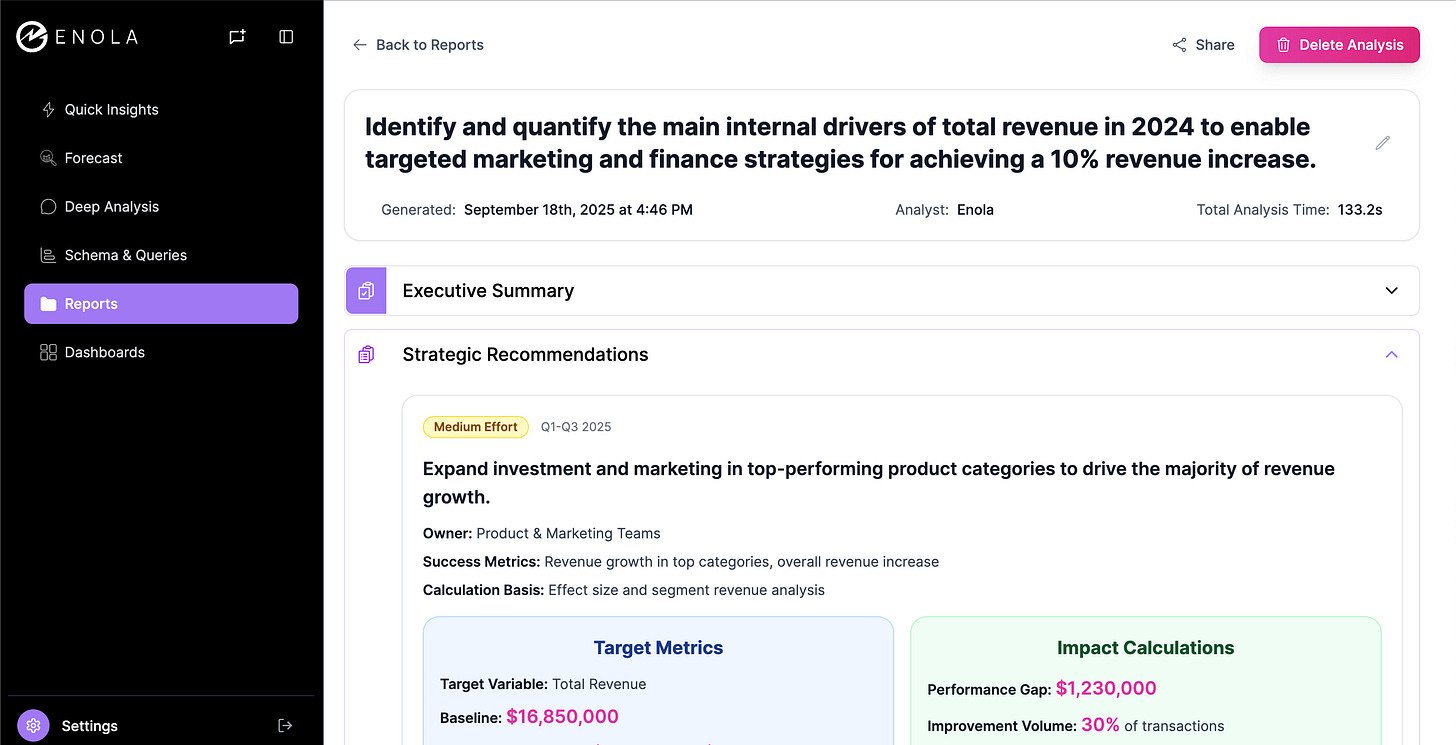Image resolution: width=1456 pixels, height=745 pixels.
Task: Open the Deep Analysis page
Action: 111,207
